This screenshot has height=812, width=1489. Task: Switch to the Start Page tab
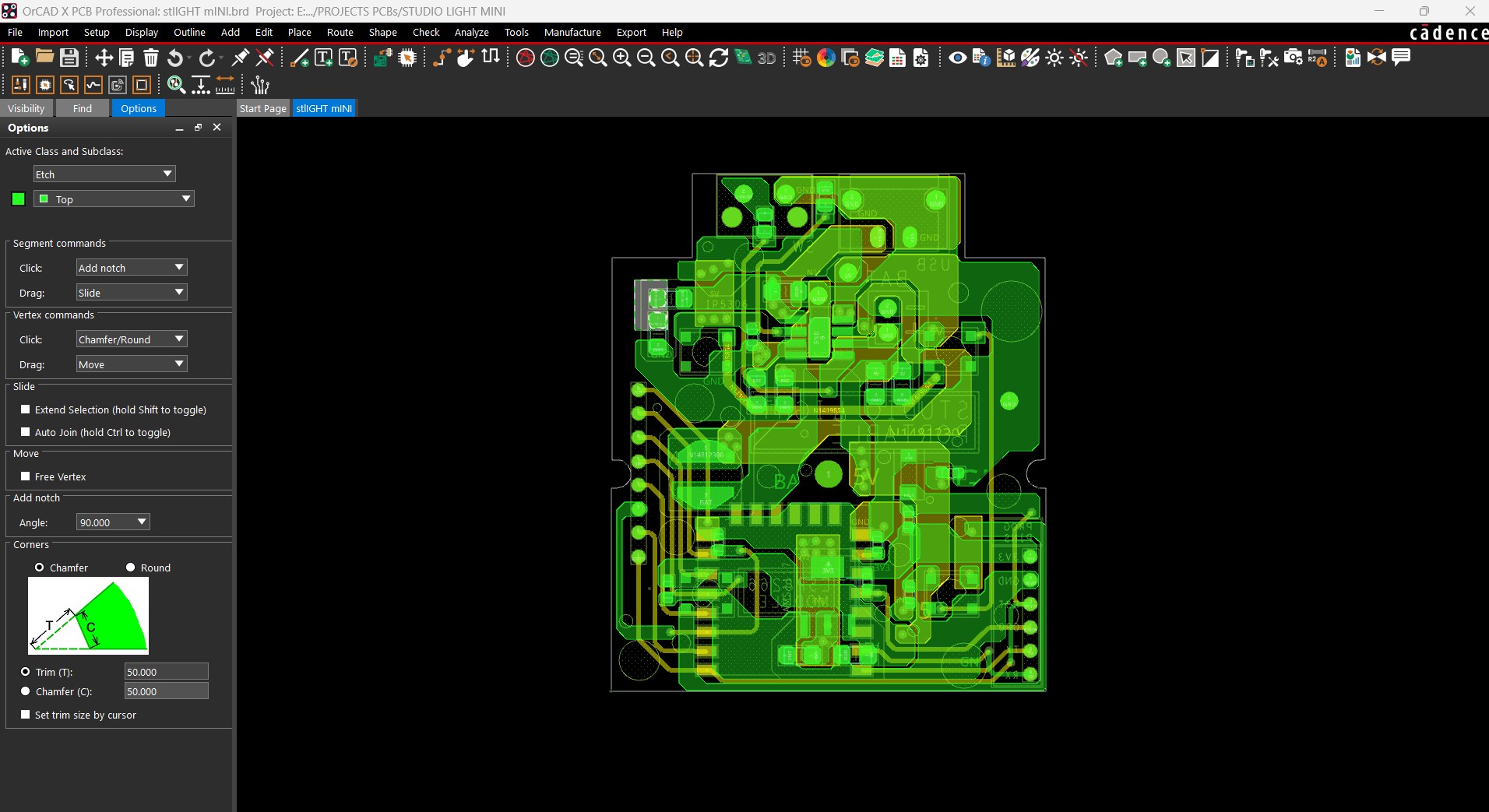[x=262, y=108]
